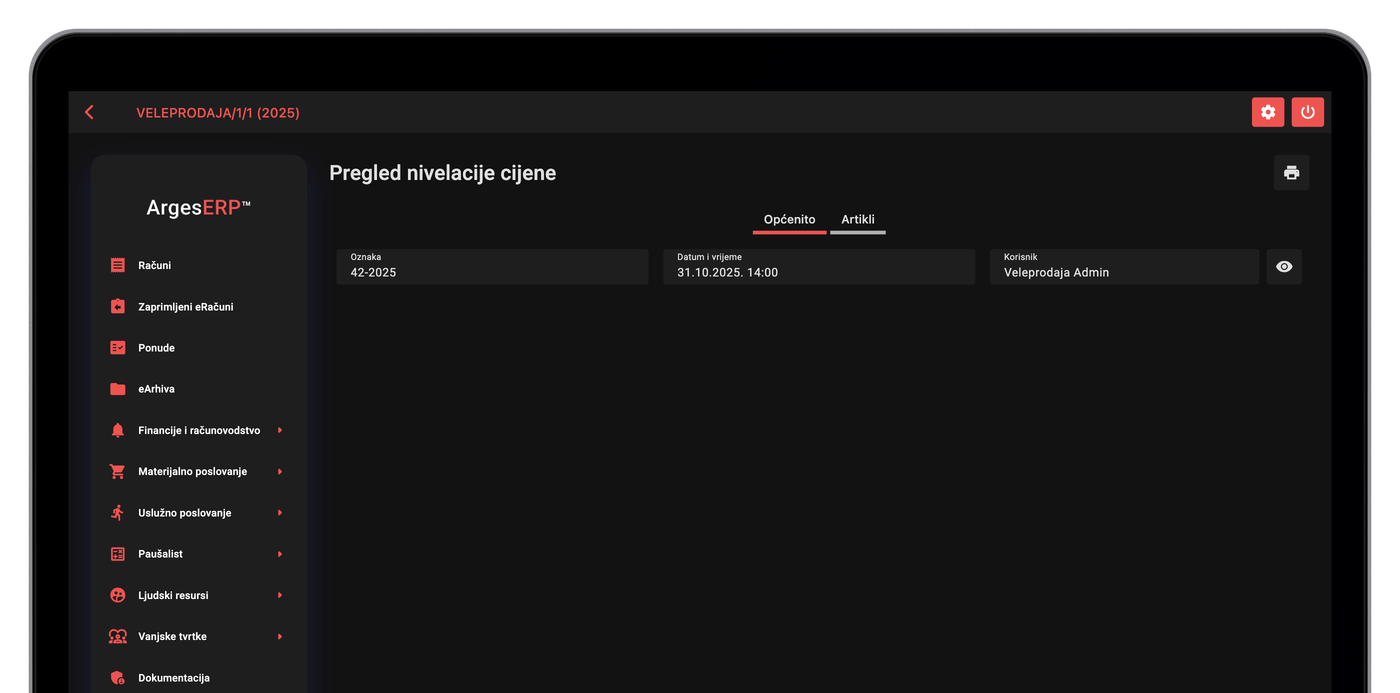This screenshot has height=693, width=1400.
Task: Expand Materijalno poslovanje submenu
Action: coord(280,471)
